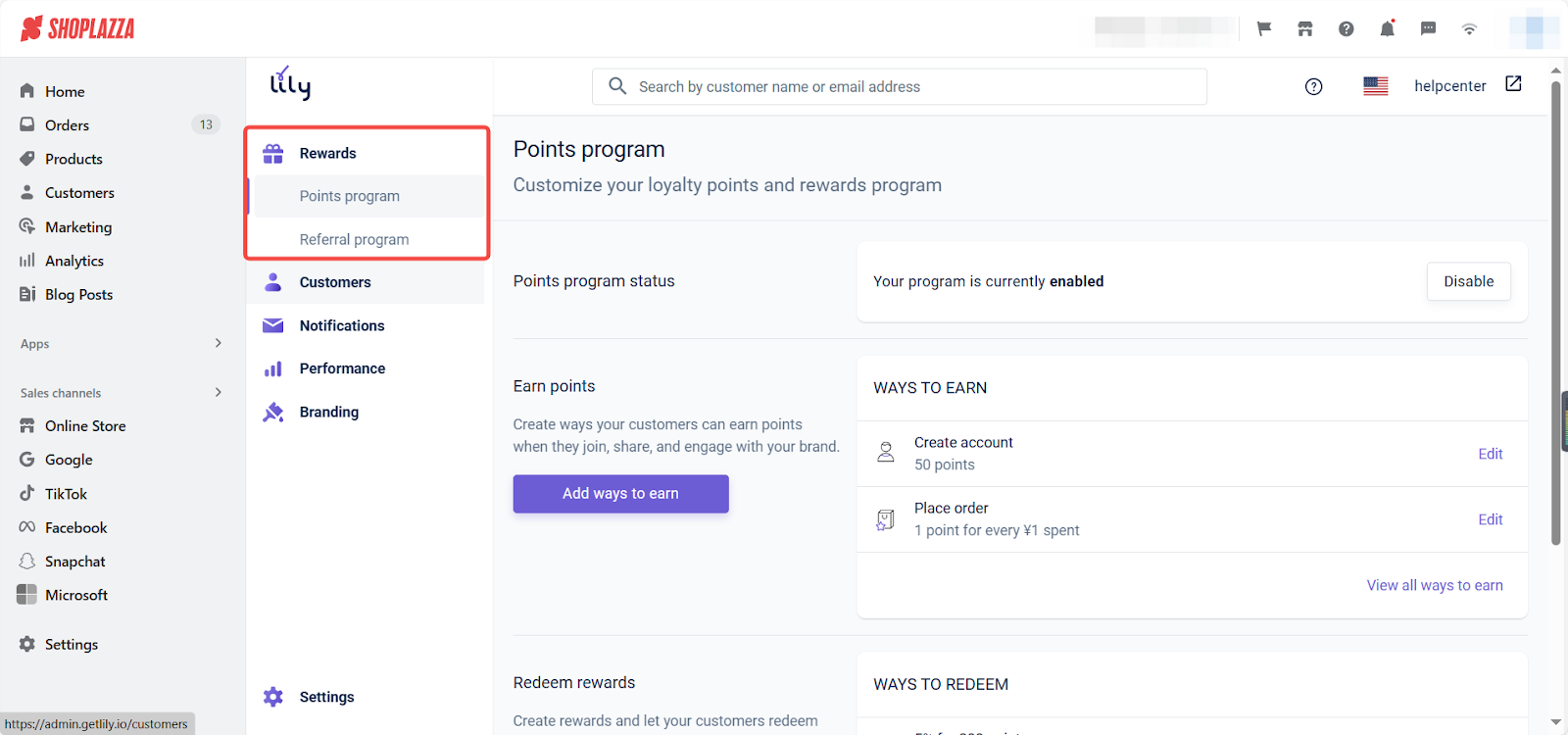Open helpcenter external link icon
The image size is (1568, 735).
(1513, 84)
